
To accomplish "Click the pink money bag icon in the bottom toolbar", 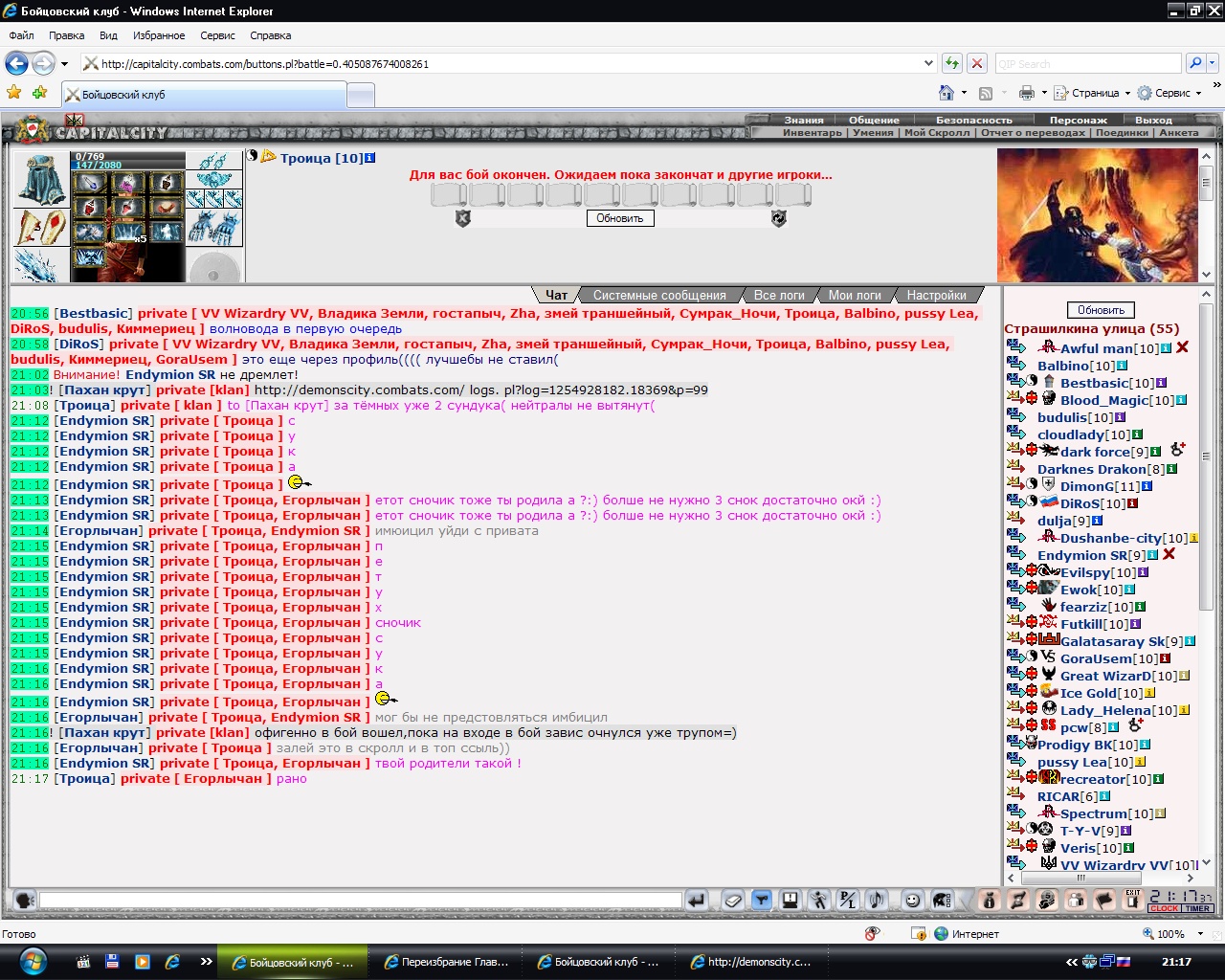I will [990, 900].
